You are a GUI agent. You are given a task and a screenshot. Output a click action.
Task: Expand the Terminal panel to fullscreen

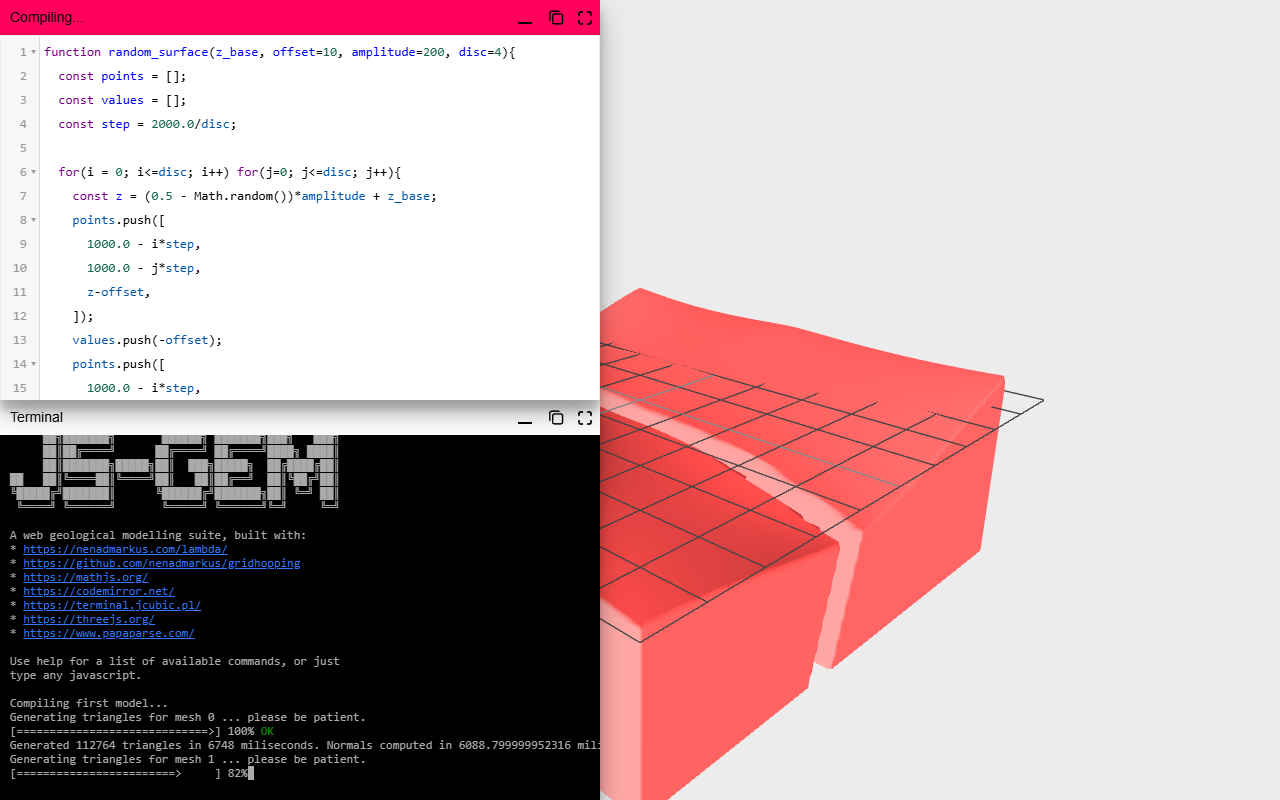pyautogui.click(x=585, y=418)
